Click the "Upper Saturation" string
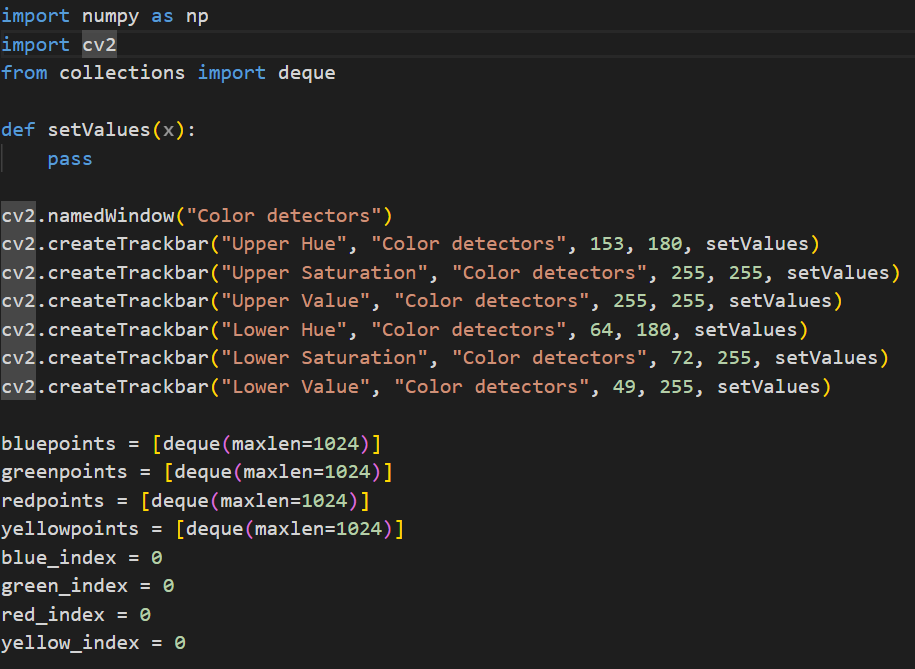This screenshot has width=915, height=669. [x=324, y=273]
